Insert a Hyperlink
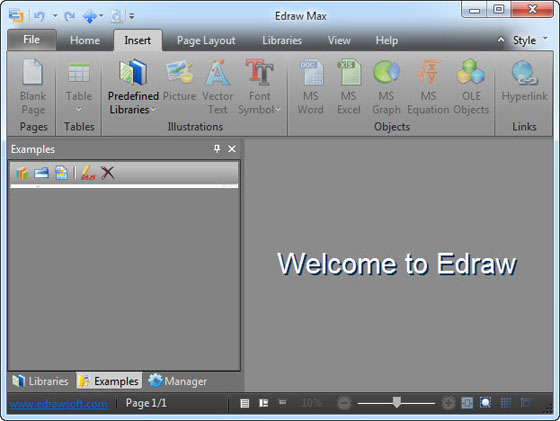560x421 pixels. coord(524,81)
